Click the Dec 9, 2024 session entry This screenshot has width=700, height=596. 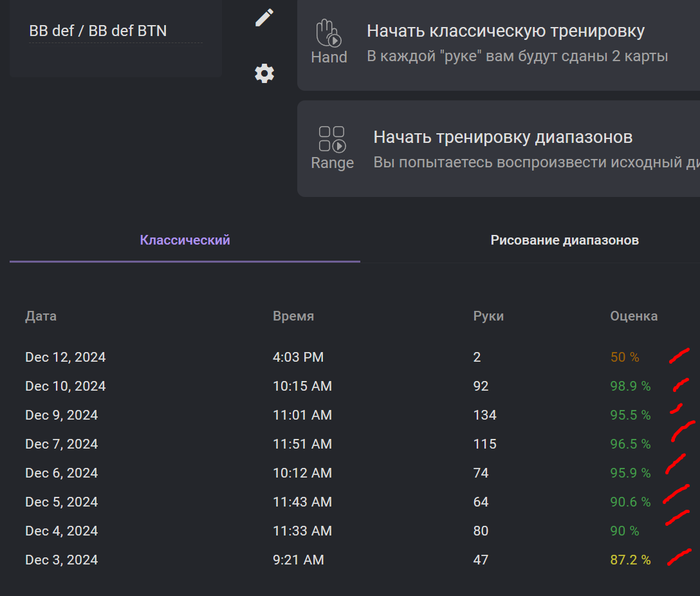(61, 415)
